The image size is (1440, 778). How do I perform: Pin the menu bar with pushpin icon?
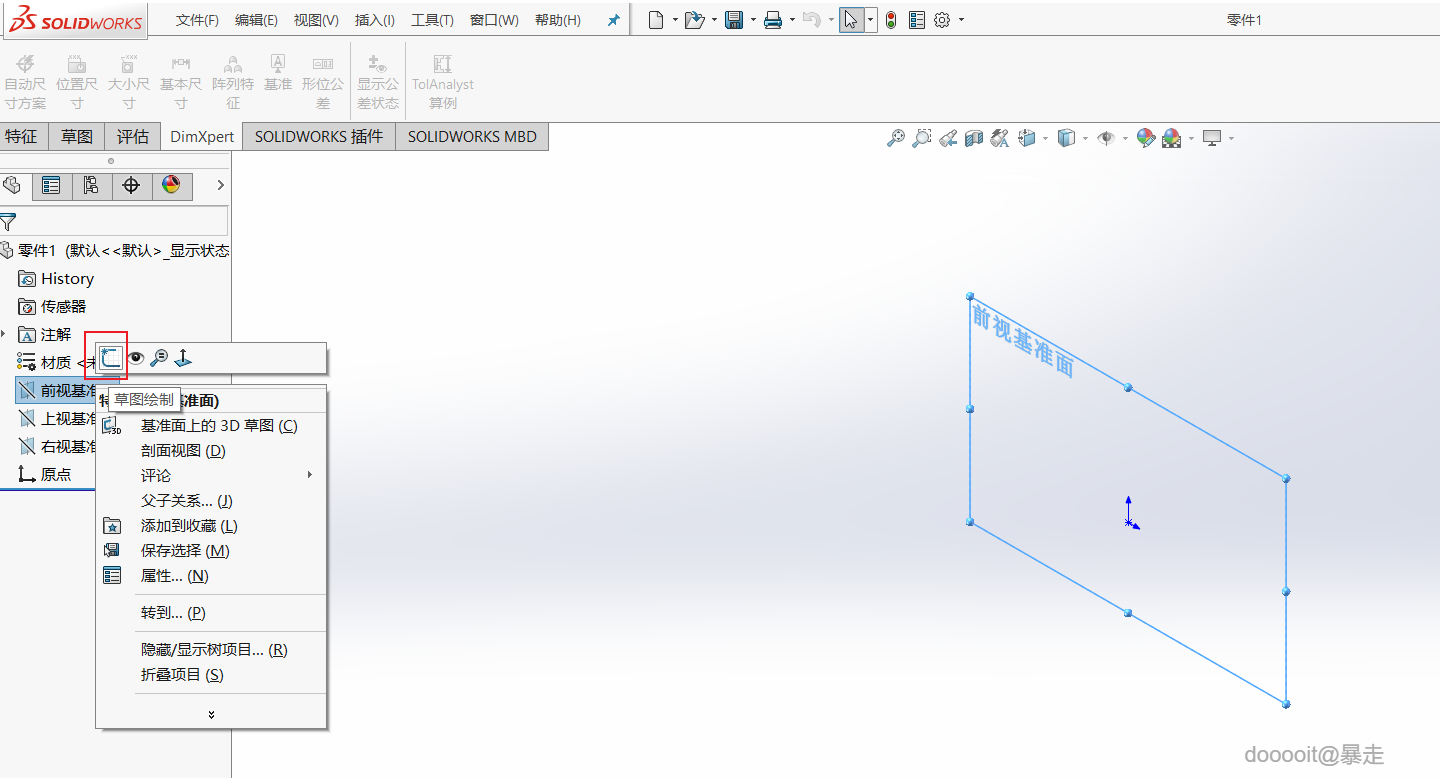pyautogui.click(x=614, y=20)
